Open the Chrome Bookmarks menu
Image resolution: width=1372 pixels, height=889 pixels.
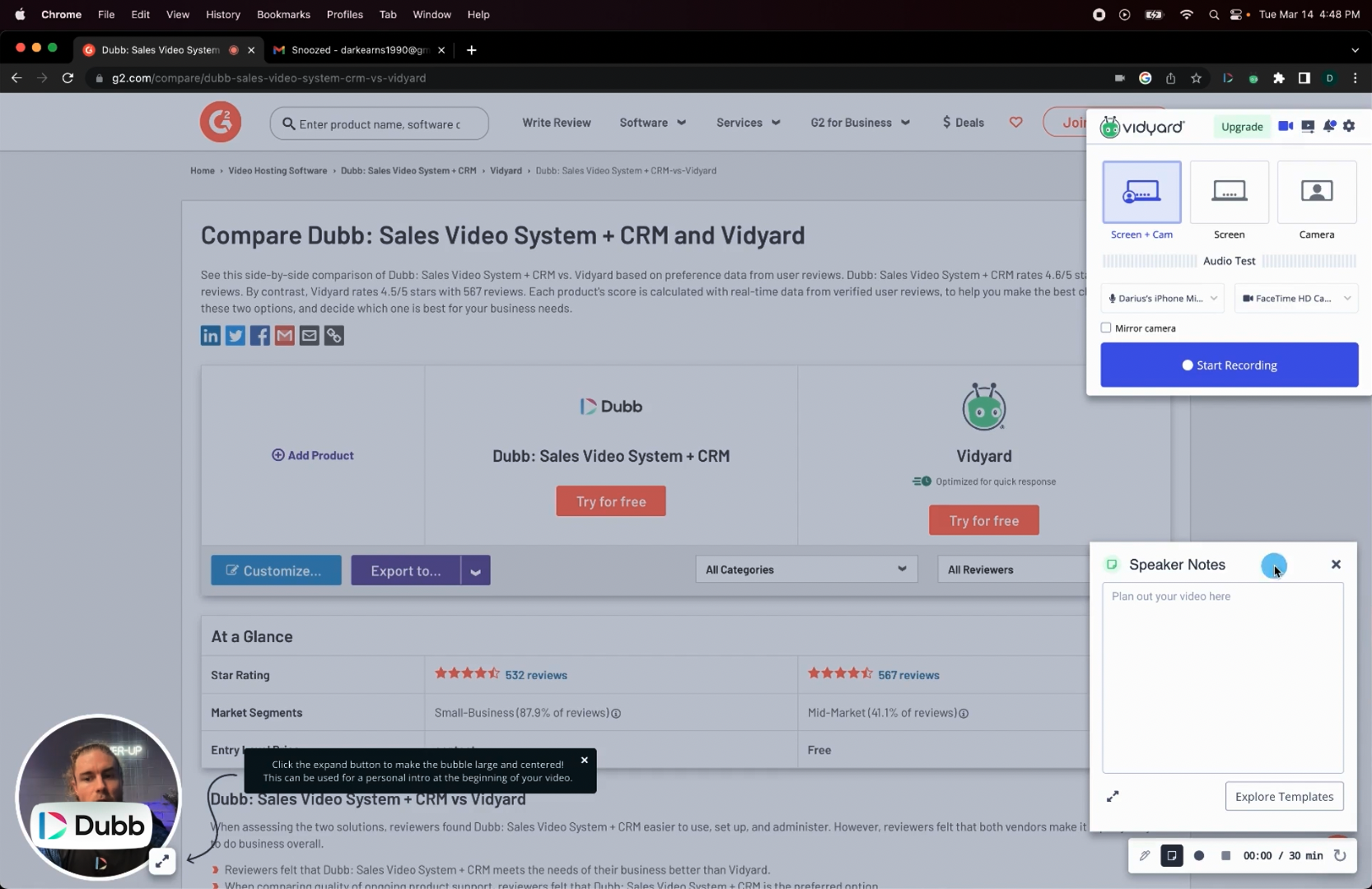click(283, 14)
